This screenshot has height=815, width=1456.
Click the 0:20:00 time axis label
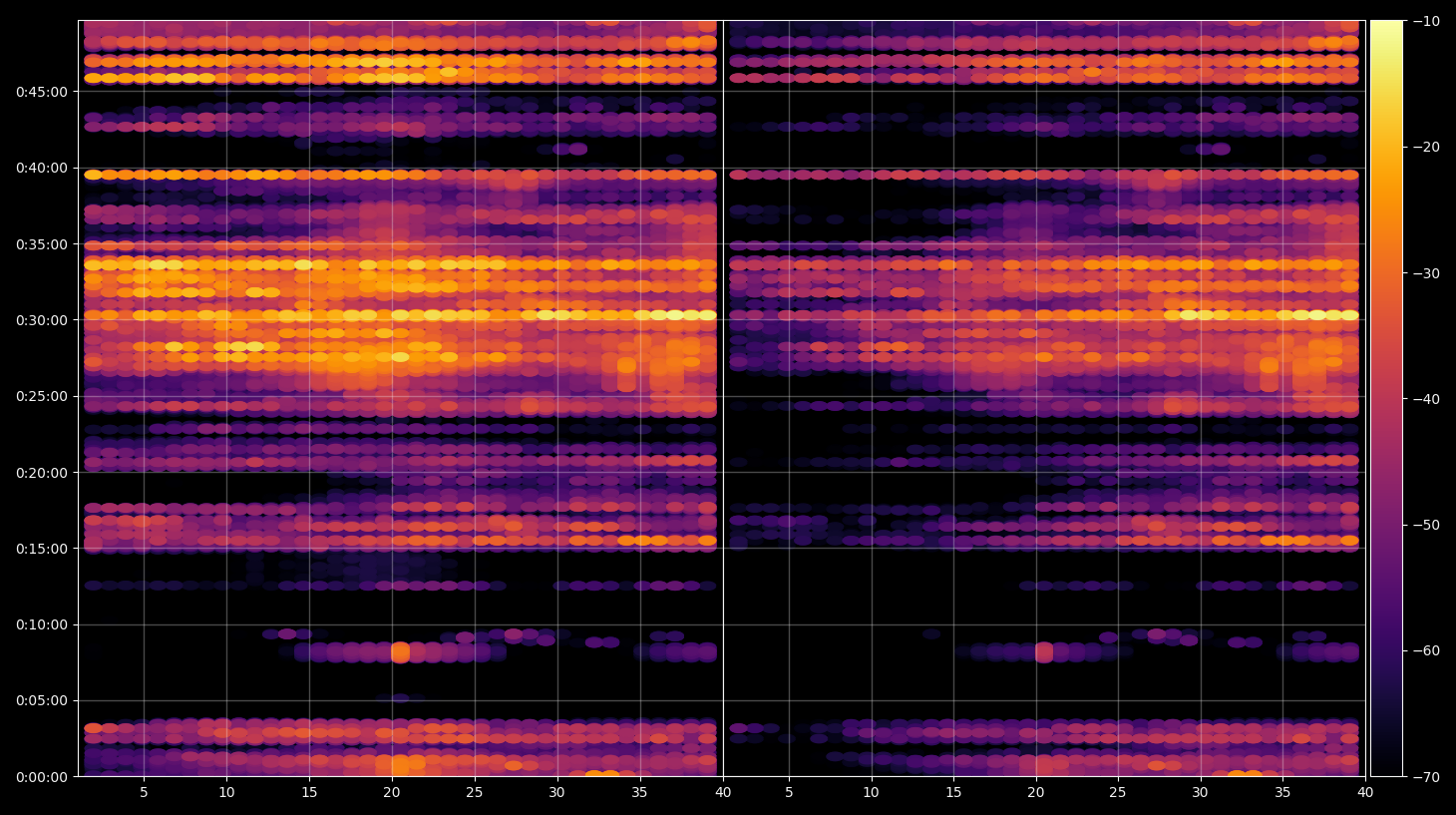coord(42,473)
